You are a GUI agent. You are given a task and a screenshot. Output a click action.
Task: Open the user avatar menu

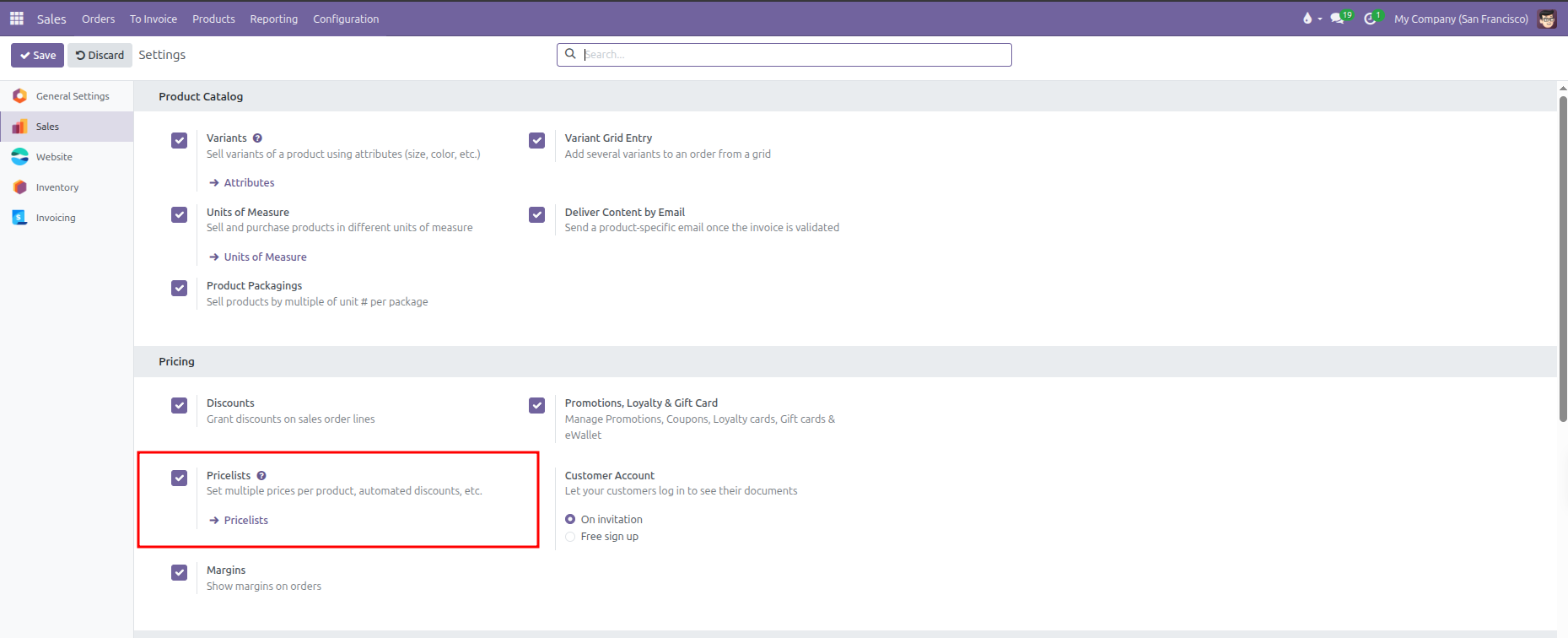tap(1547, 19)
